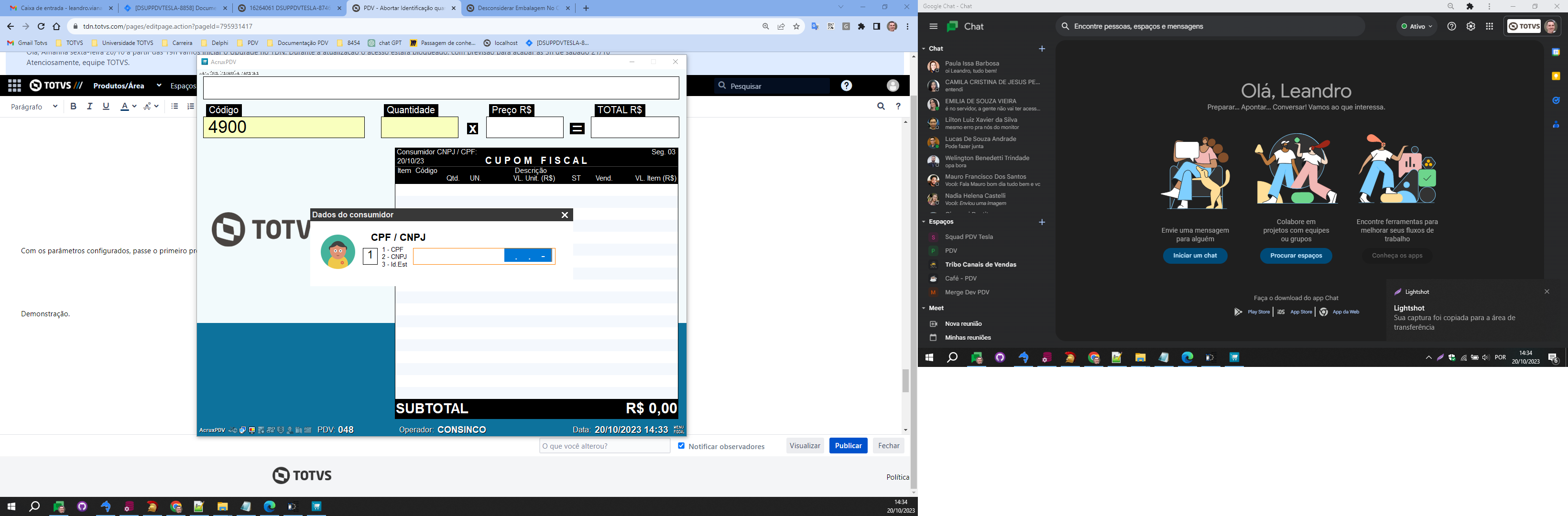1568x516 pixels.
Task: Click the CPF / CNPJ input field
Action: pyautogui.click(x=458, y=257)
